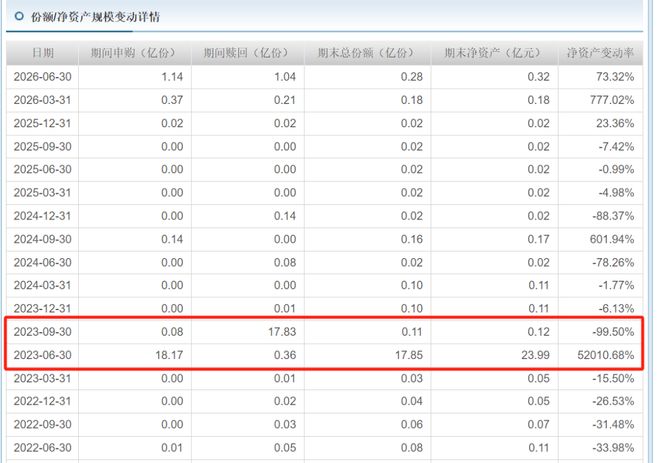Click the 2023-09-30 date in highlighted box
The width and height of the screenshot is (660, 463).
coord(43,332)
